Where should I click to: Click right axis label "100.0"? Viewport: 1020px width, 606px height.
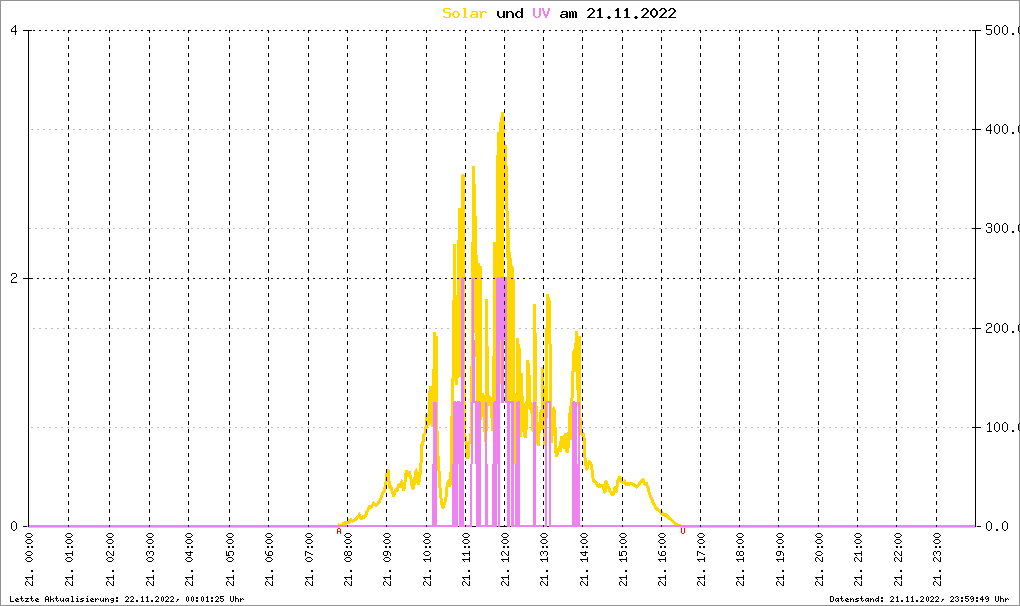[1001, 427]
